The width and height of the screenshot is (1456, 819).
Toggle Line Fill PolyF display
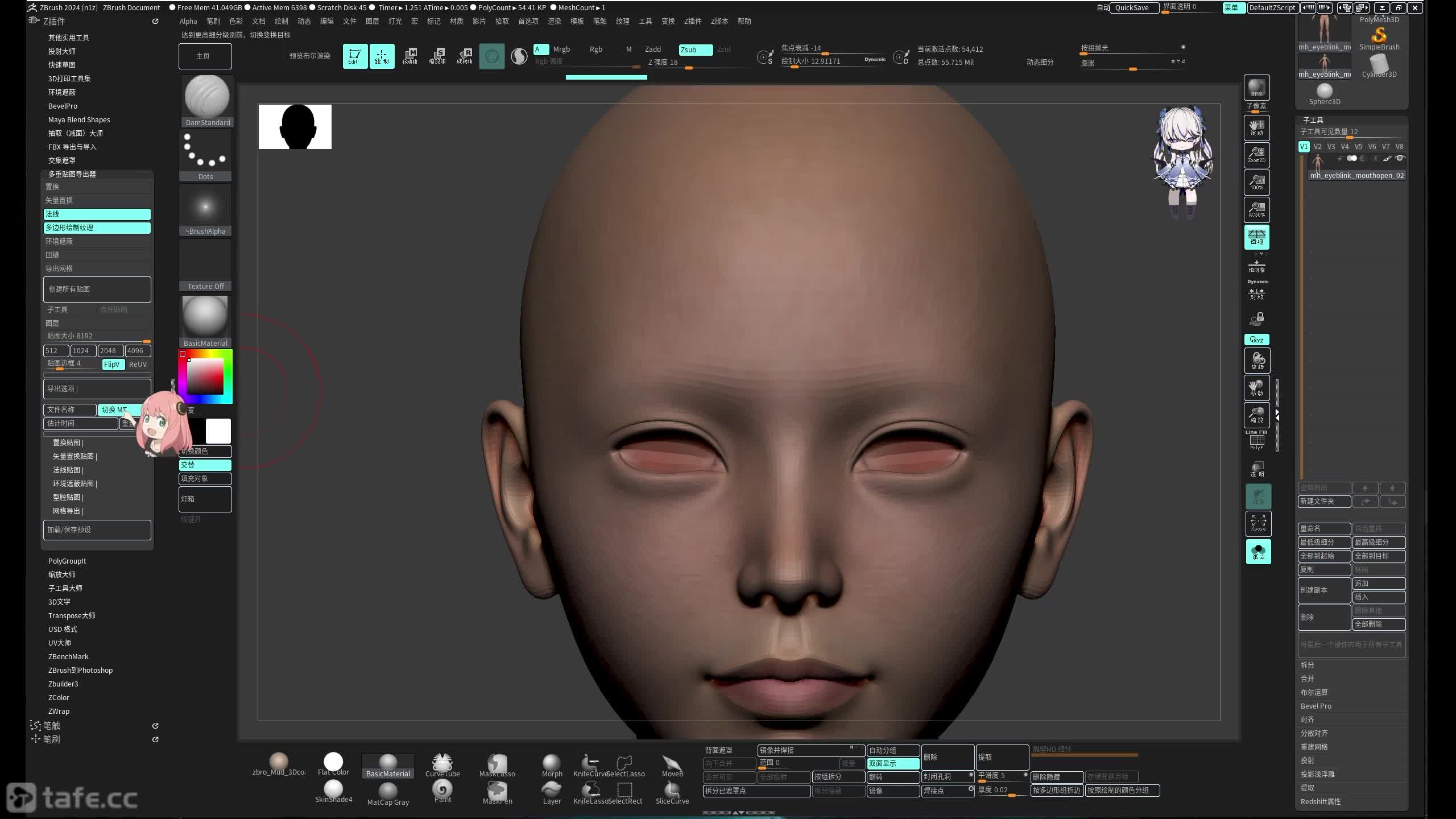coord(1256,440)
